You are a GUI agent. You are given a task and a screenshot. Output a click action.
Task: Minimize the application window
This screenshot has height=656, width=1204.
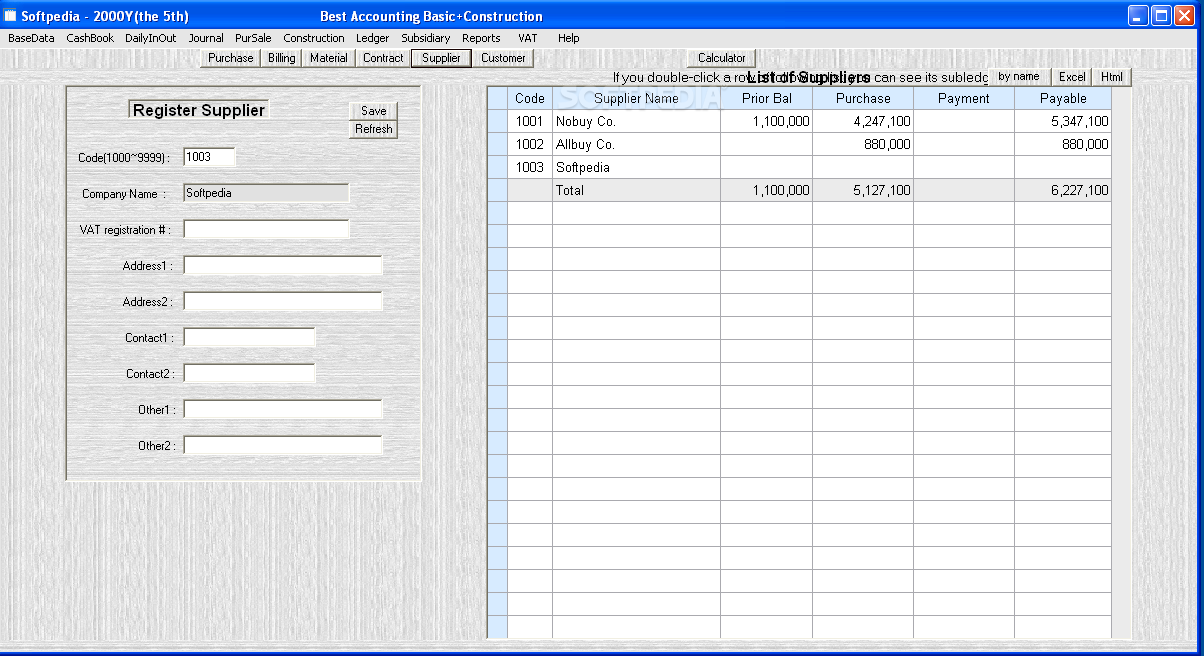[1138, 15]
